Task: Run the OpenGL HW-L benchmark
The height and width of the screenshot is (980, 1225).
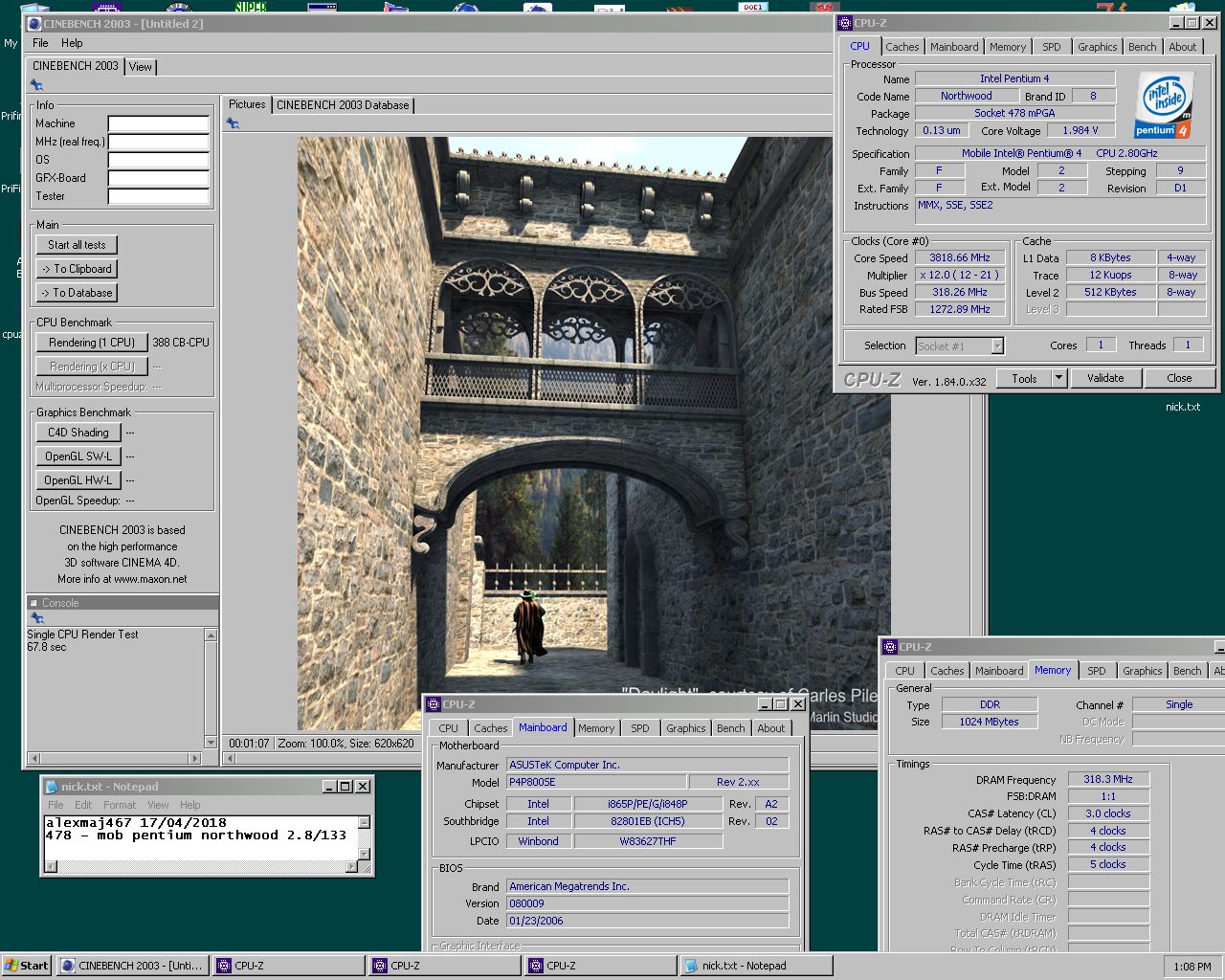Action: (78, 480)
